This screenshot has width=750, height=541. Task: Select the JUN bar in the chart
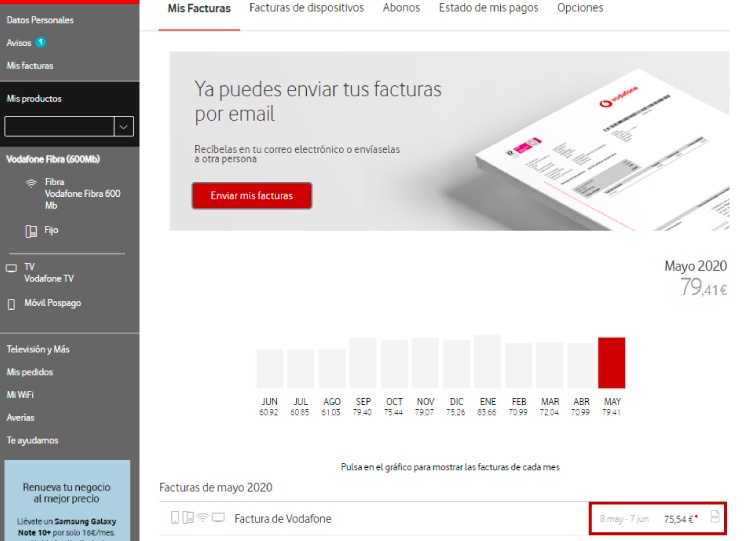coord(270,368)
